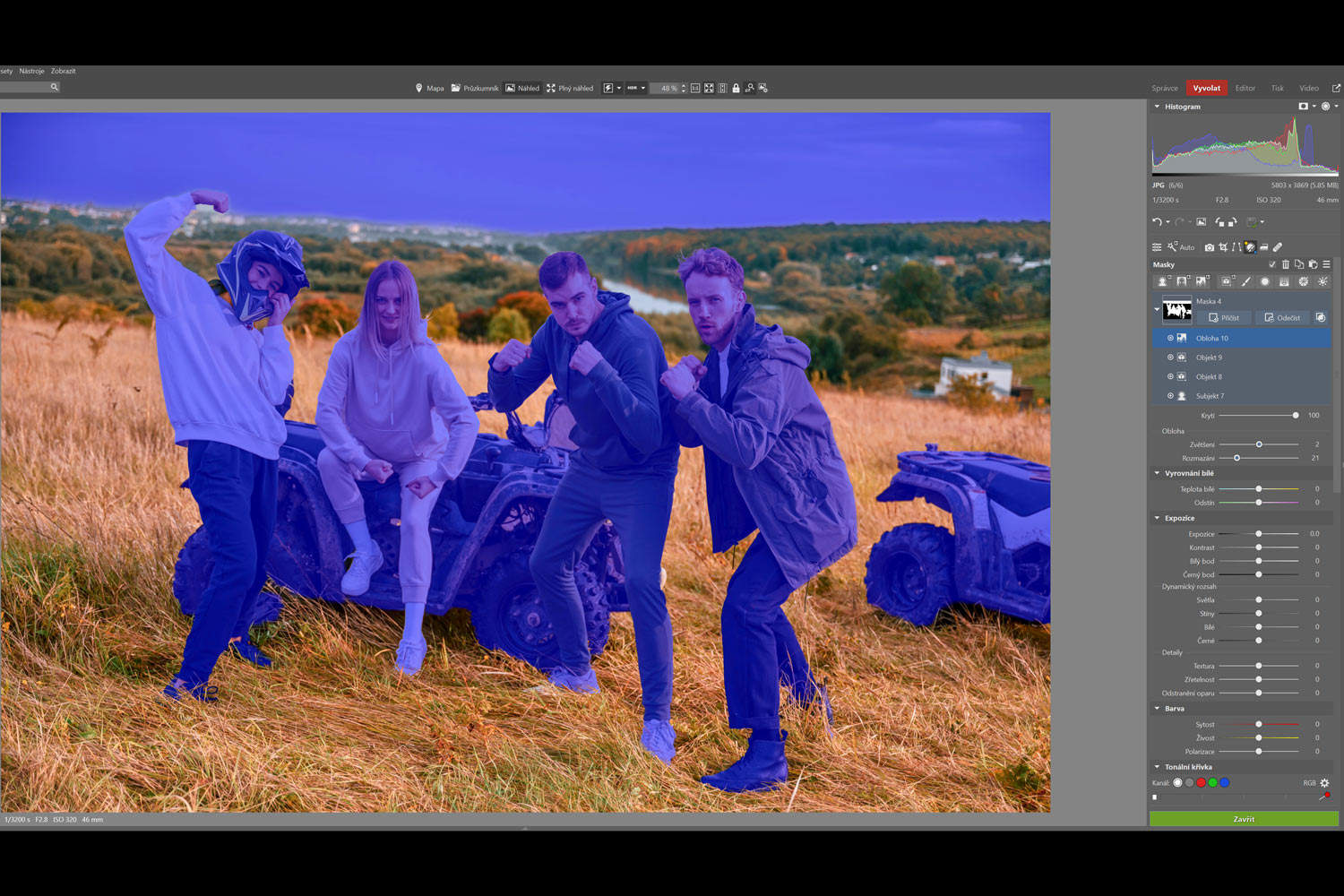This screenshot has width=1344, height=896.
Task: Click the undo arrow icon
Action: 1157,222
